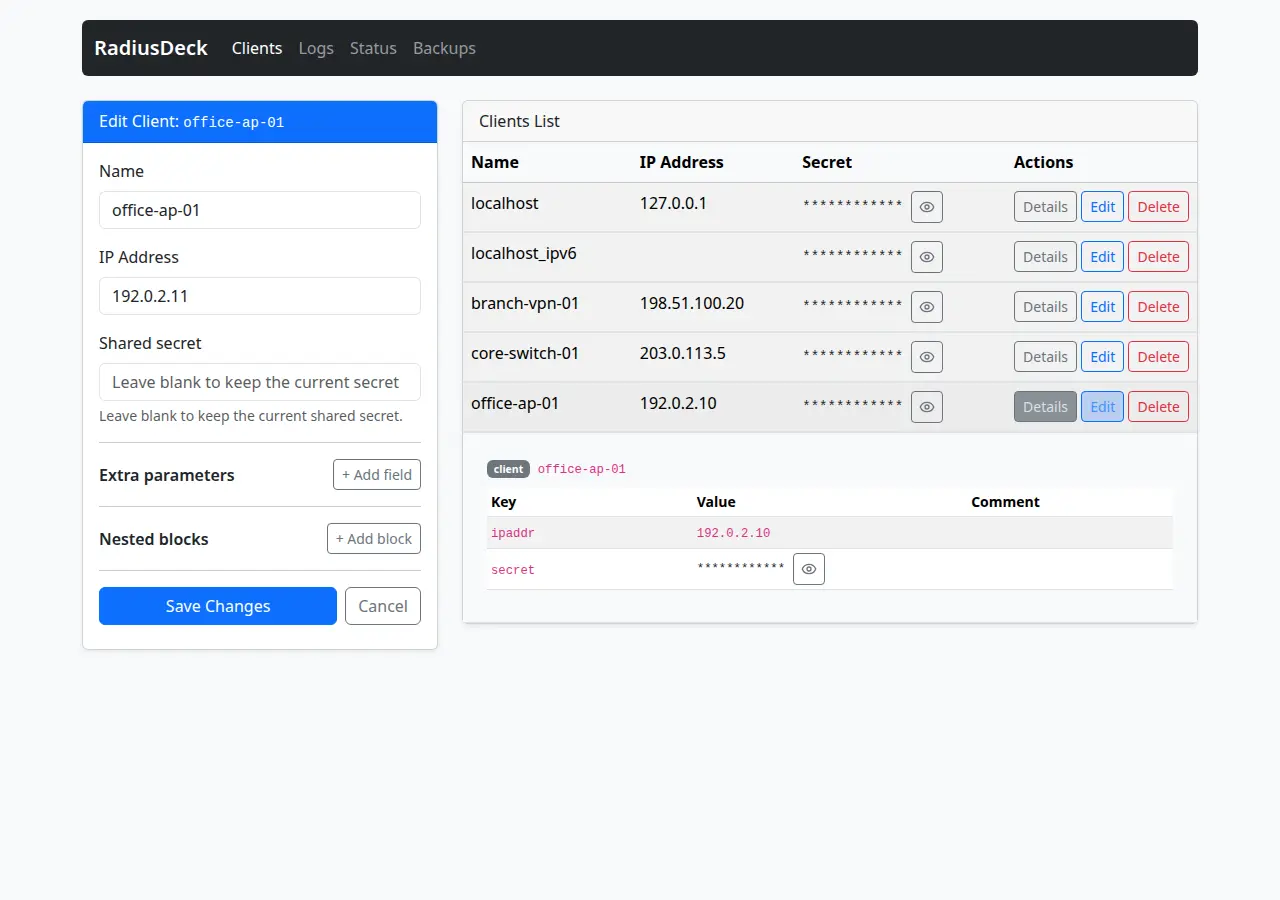
Task: Open Details for localhost
Action: pyautogui.click(x=1045, y=207)
